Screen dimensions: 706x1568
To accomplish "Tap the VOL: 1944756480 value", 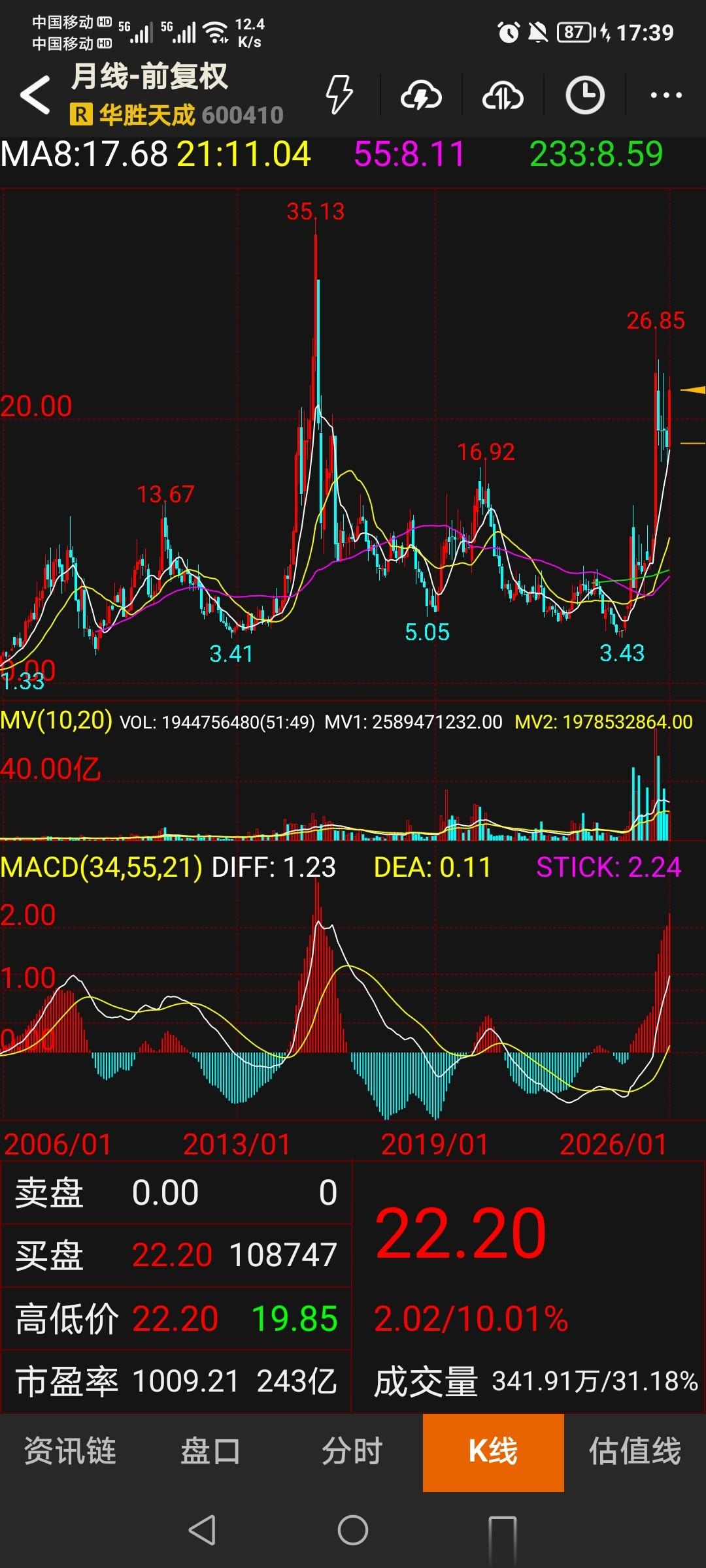I will pyautogui.click(x=217, y=722).
